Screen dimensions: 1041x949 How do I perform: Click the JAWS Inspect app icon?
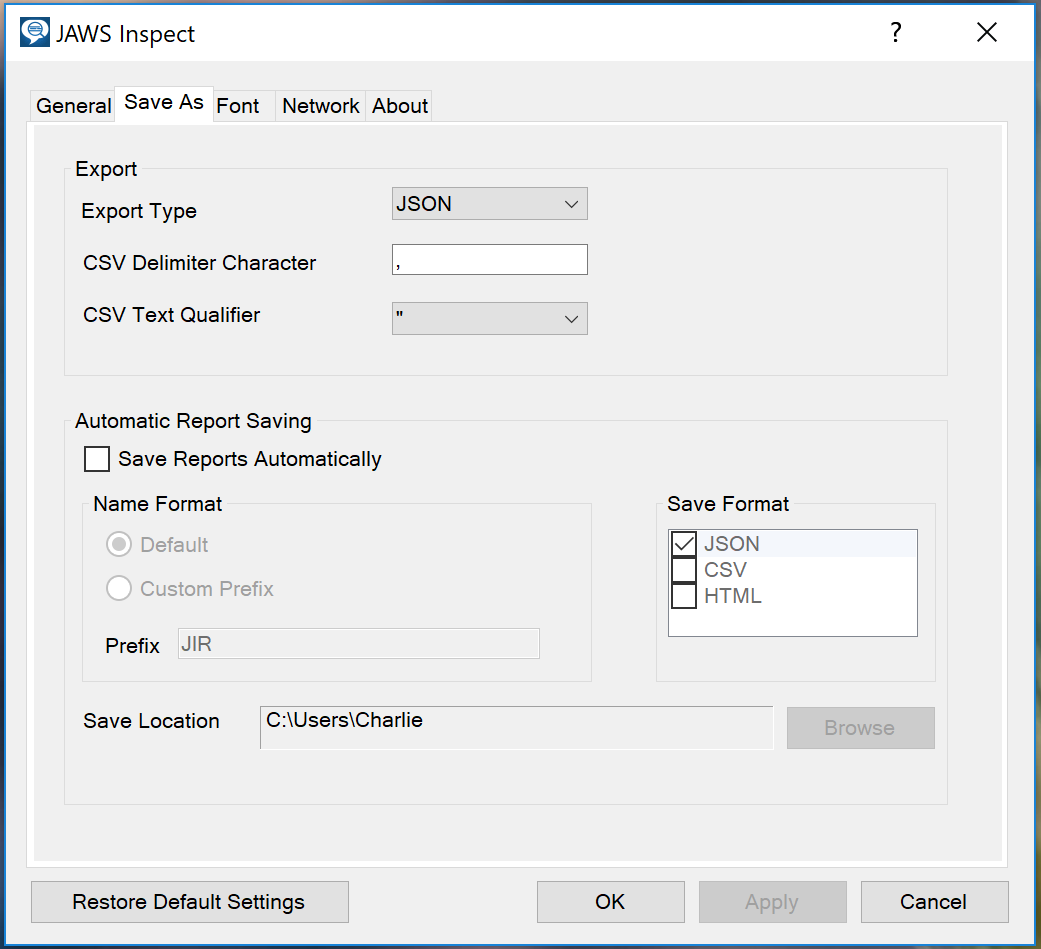pyautogui.click(x=35, y=33)
